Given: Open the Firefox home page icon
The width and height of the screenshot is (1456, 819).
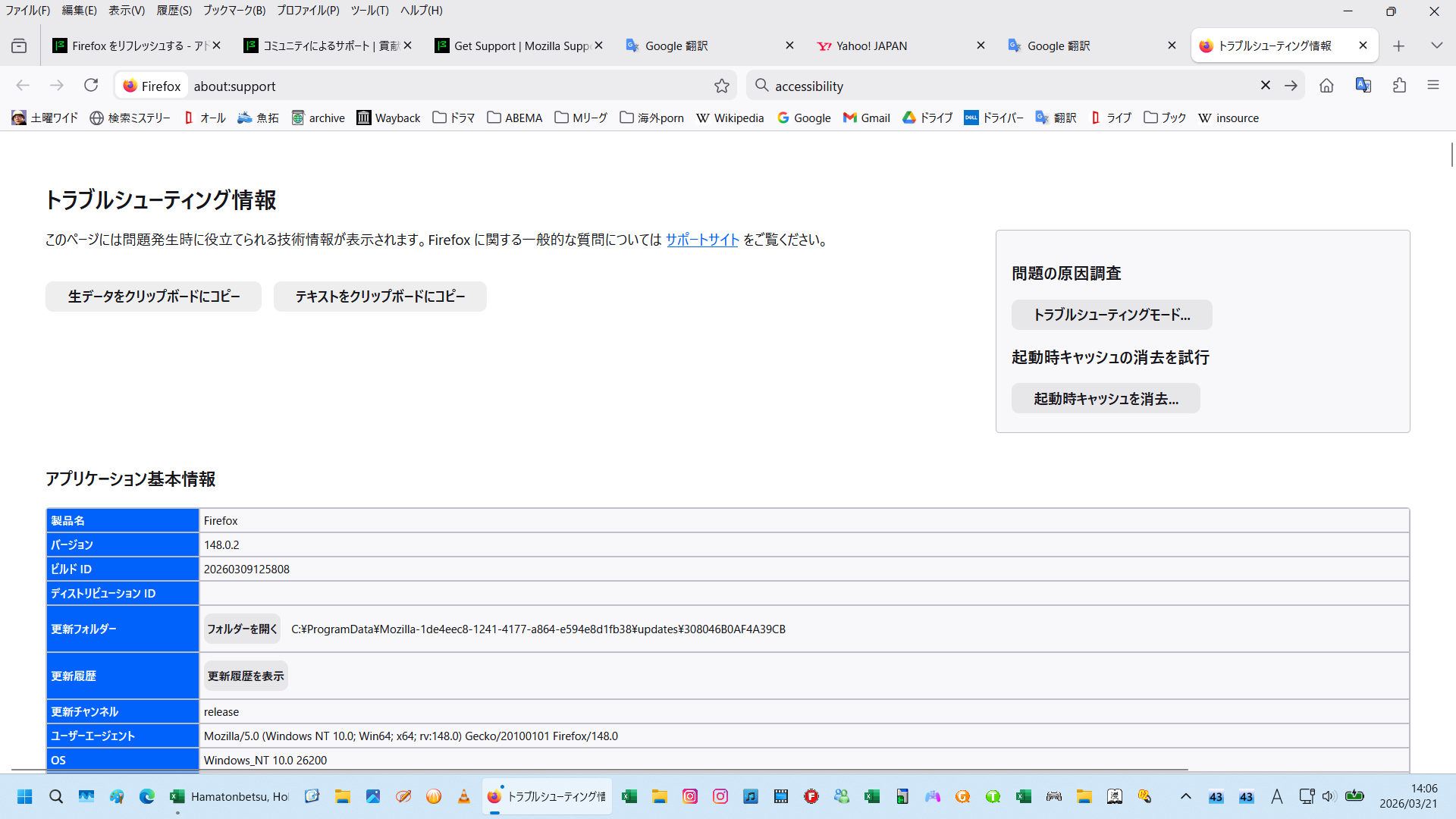Looking at the screenshot, I should point(1326,86).
